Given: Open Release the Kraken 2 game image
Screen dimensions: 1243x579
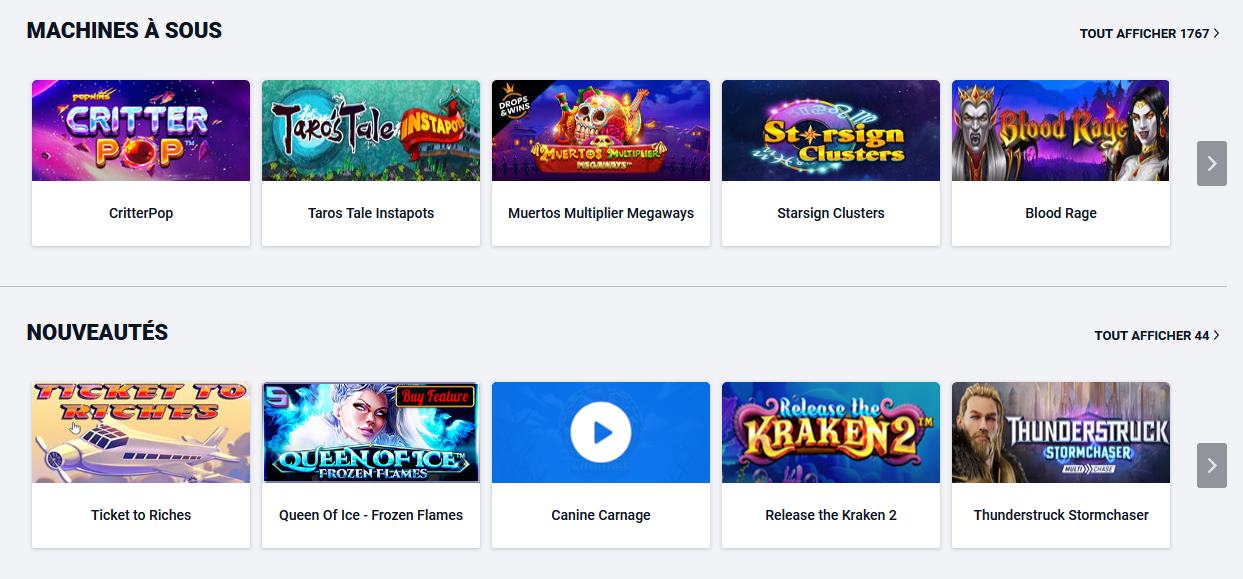Looking at the screenshot, I should coord(831,433).
